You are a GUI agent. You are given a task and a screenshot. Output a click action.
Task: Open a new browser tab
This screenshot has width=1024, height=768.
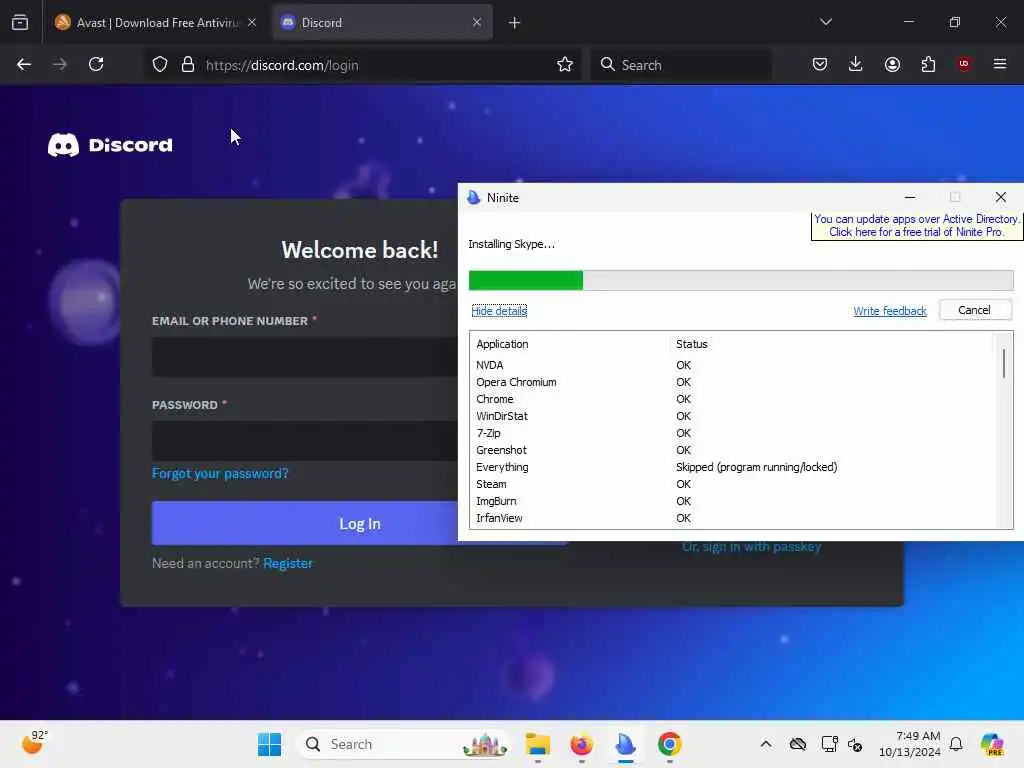pos(515,23)
